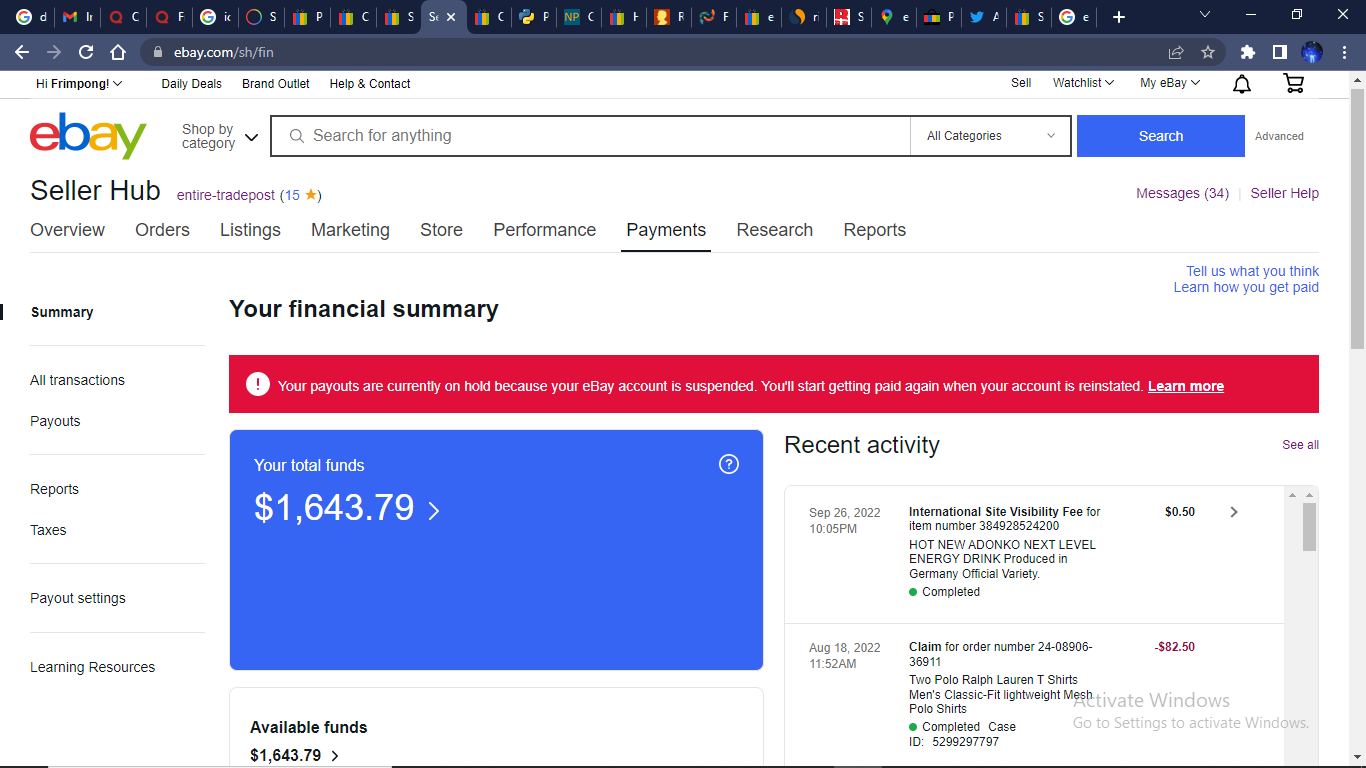1366x768 pixels.
Task: Select Summary in left sidebar
Action: click(x=62, y=312)
